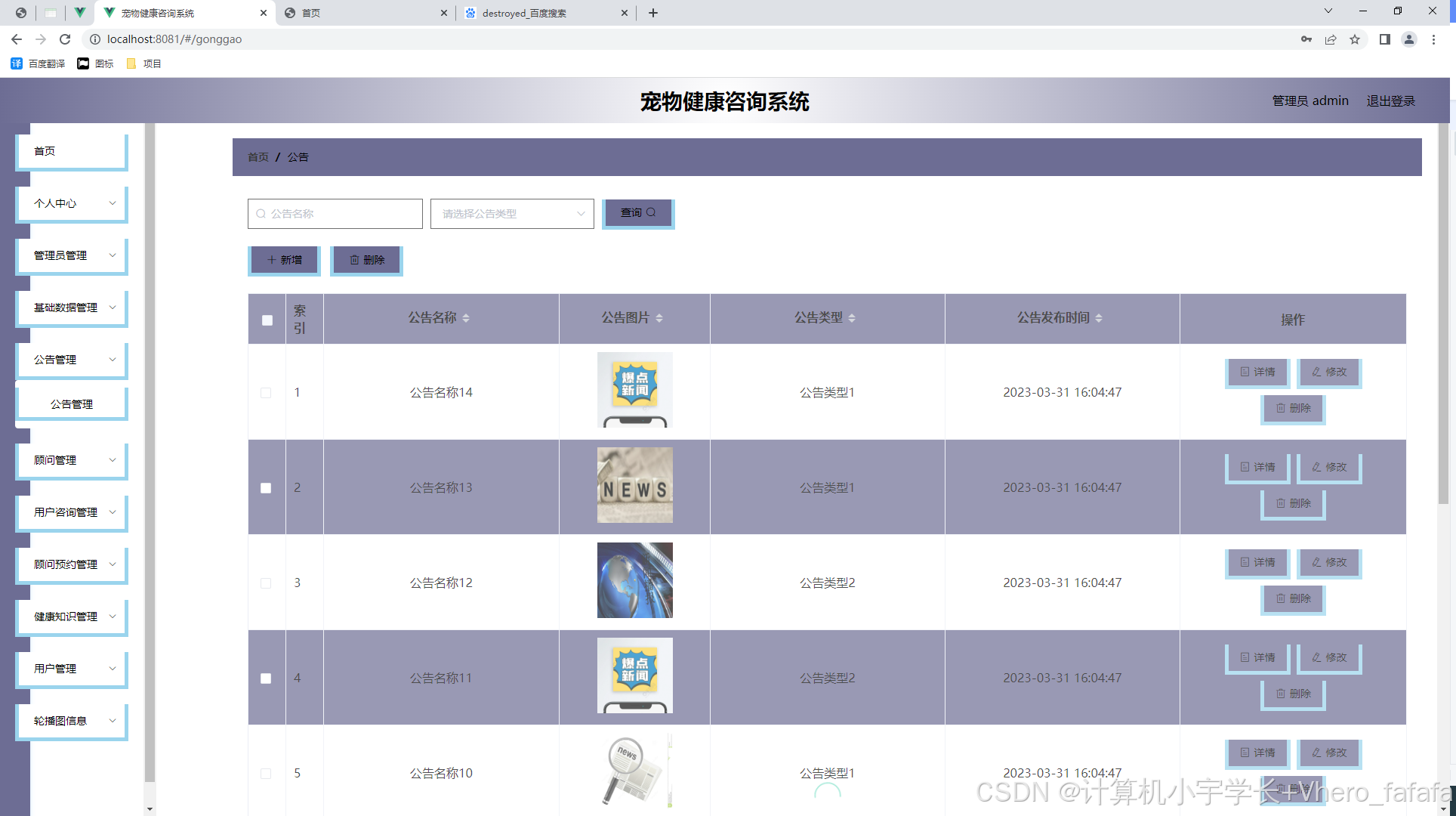Image resolution: width=1456 pixels, height=816 pixels.
Task: Check the row 2 checkbox for 公告名称13
Action: pyautogui.click(x=266, y=488)
